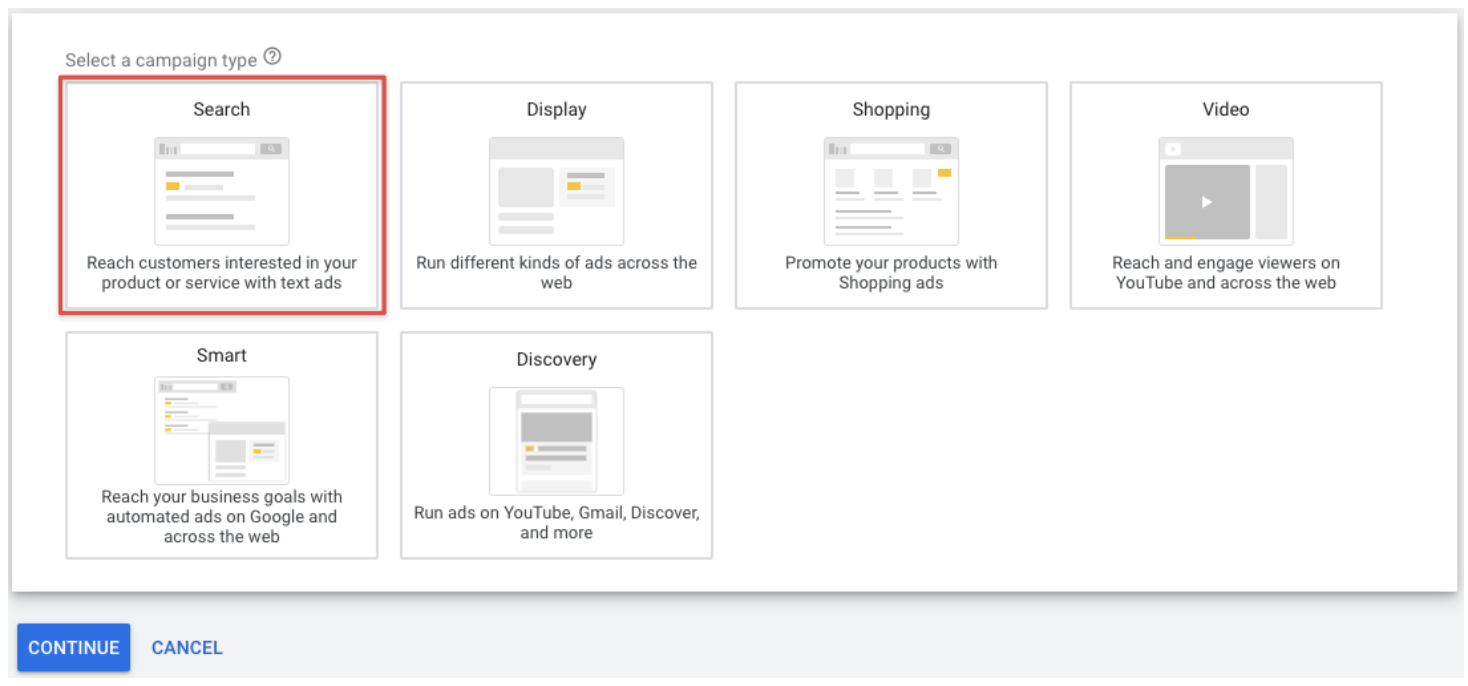Click the Discovery card illustration thumbnail
The image size is (1468, 686).
(x=557, y=441)
